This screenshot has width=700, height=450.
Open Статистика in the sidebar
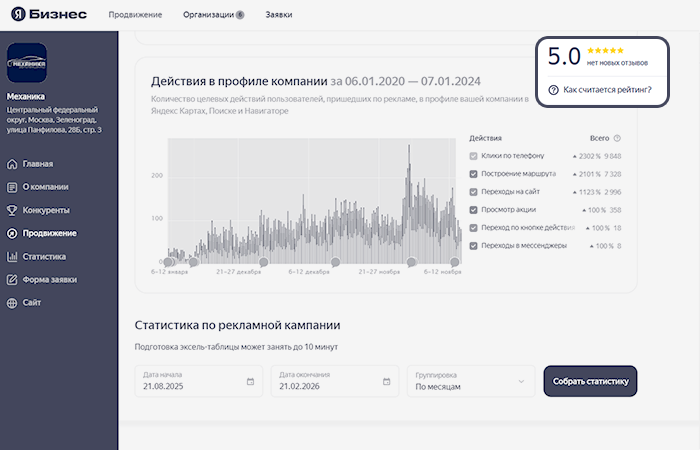36,257
